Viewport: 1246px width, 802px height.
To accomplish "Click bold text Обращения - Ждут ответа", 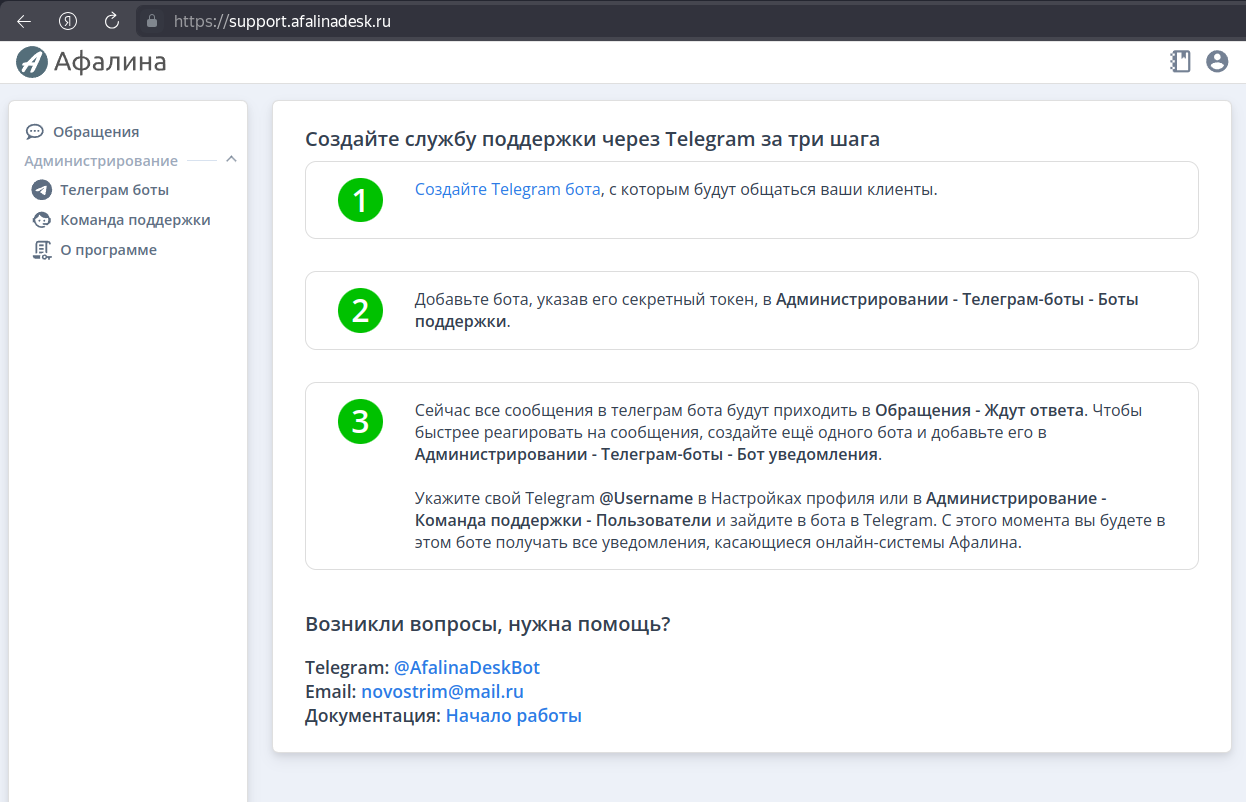I will tap(979, 410).
